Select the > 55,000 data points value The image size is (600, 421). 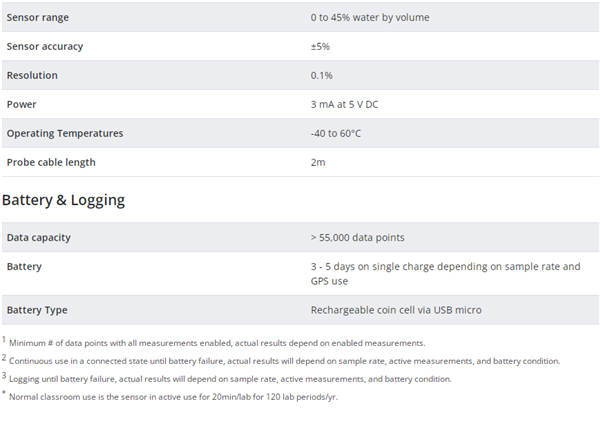click(357, 238)
